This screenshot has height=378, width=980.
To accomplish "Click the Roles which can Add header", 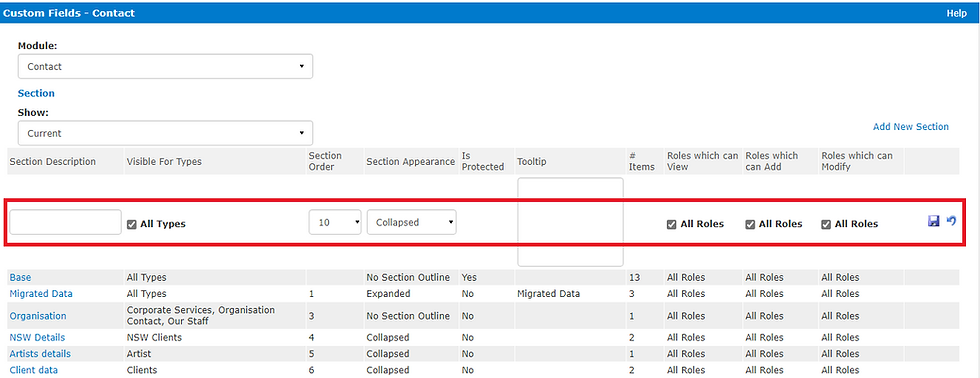I will [x=772, y=161].
